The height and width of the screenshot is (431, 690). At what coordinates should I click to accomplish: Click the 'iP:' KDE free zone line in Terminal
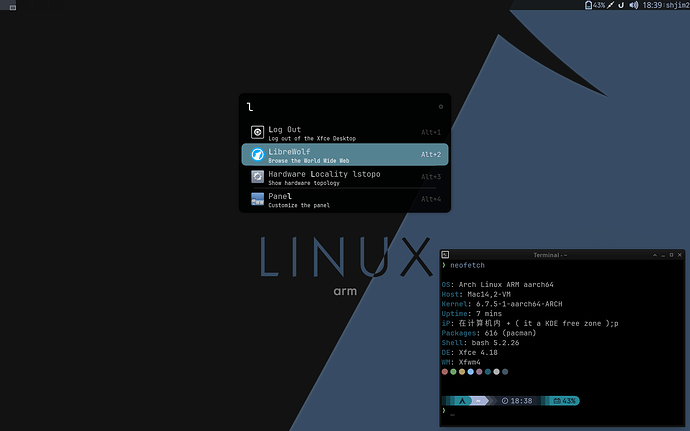530,323
